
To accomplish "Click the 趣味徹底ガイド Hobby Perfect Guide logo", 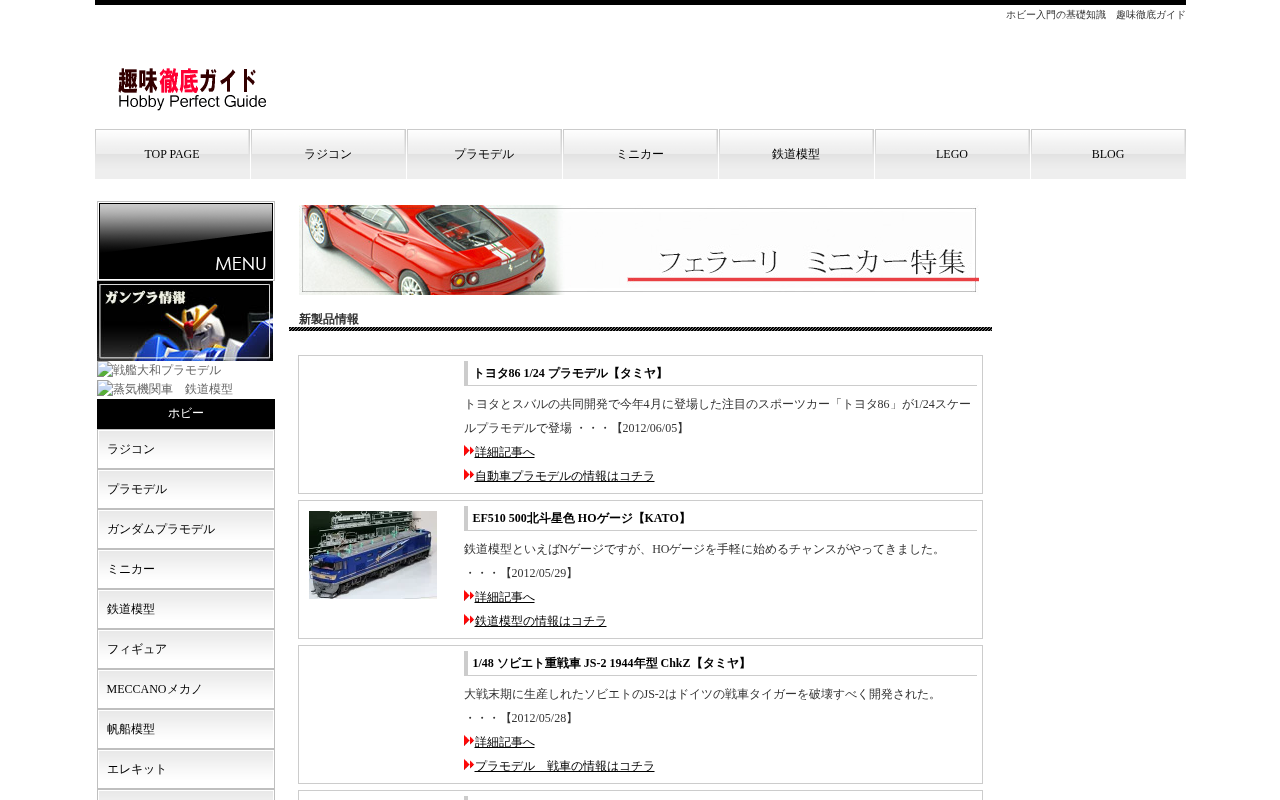I will [192, 89].
